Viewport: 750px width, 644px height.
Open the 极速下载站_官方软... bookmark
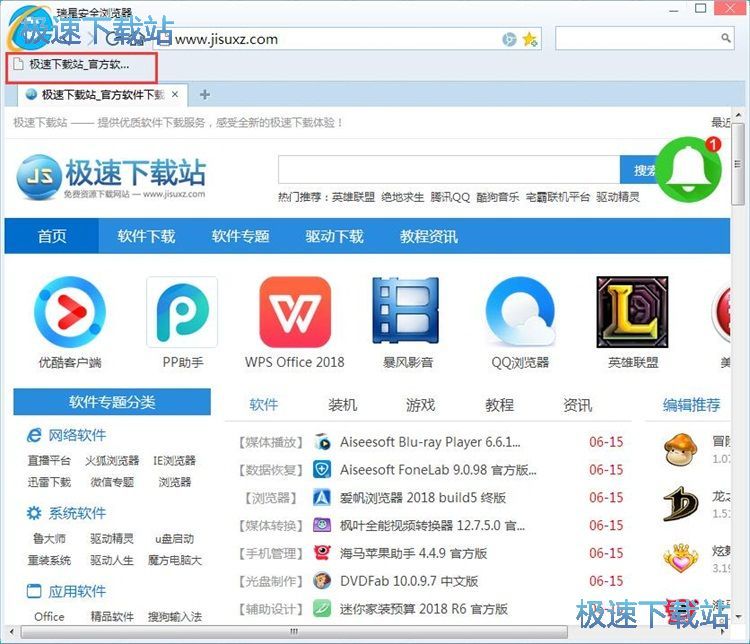tap(72, 64)
